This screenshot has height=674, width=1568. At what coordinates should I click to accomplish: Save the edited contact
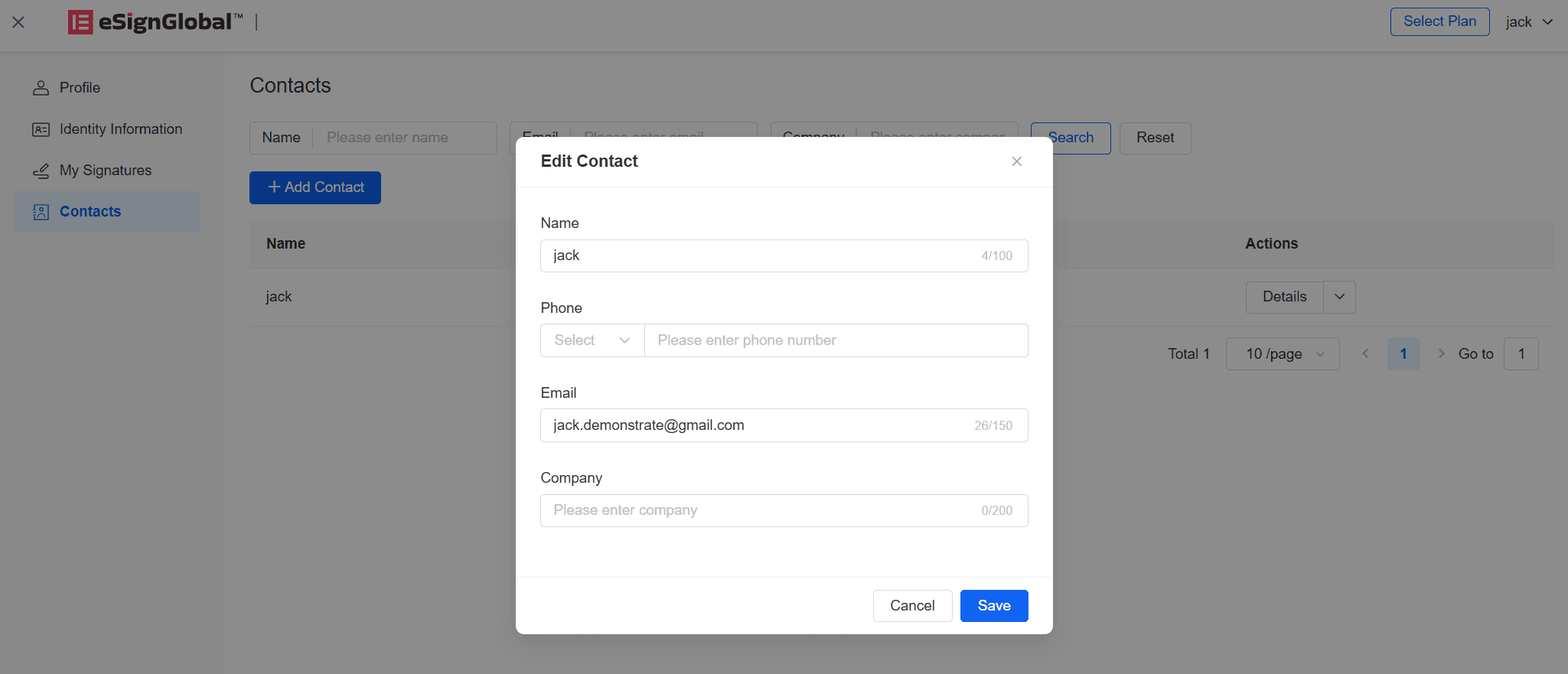click(993, 606)
